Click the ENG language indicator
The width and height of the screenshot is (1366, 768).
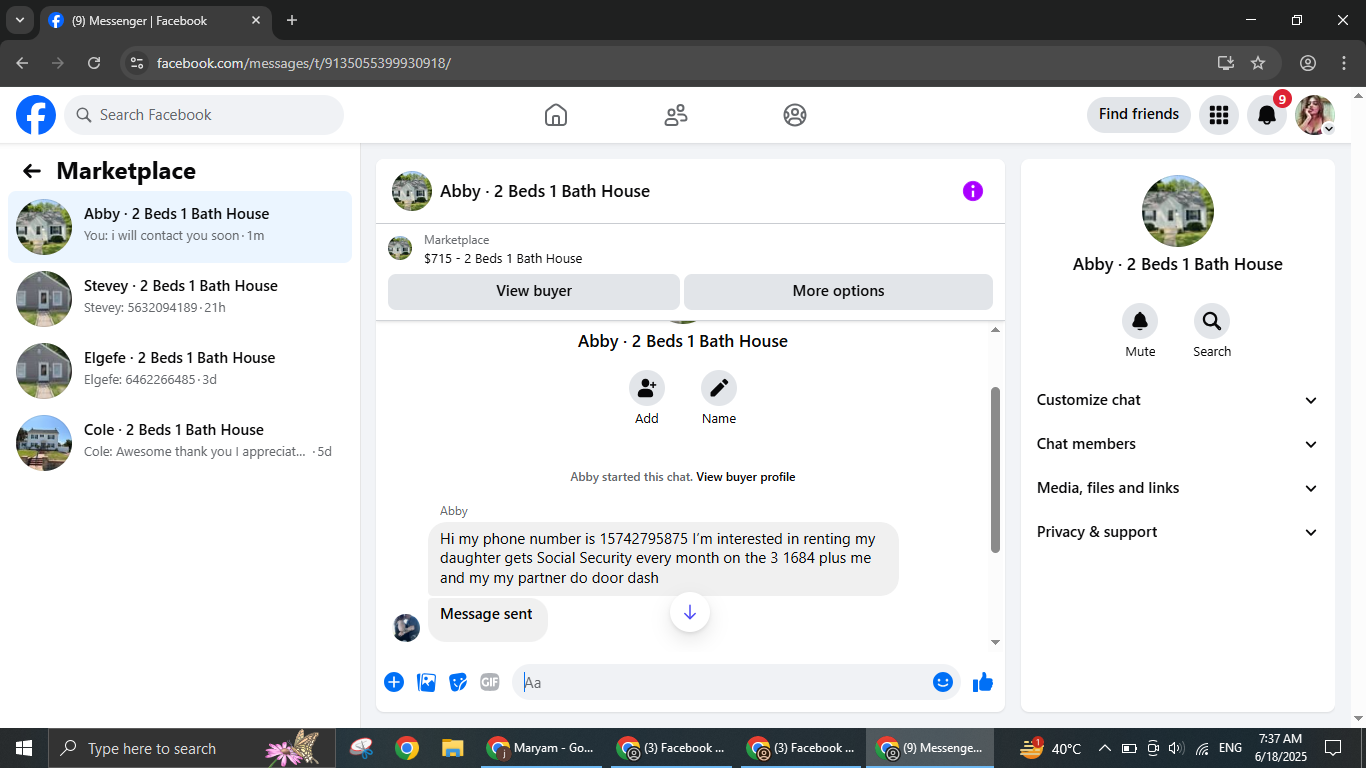1230,748
